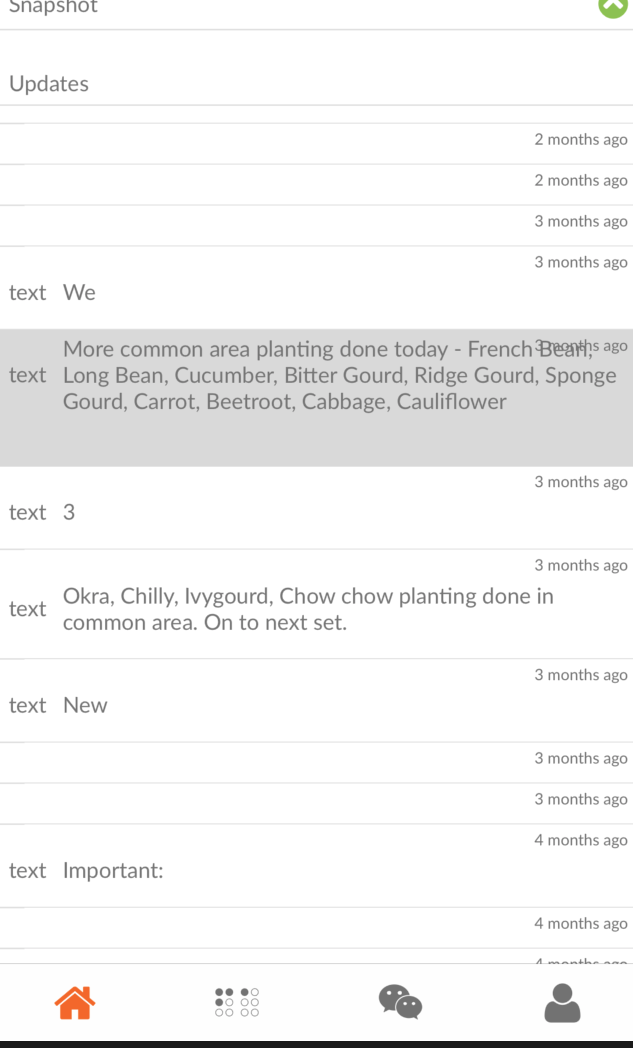Tap the 'text' label beside the Okra update

tap(27, 609)
